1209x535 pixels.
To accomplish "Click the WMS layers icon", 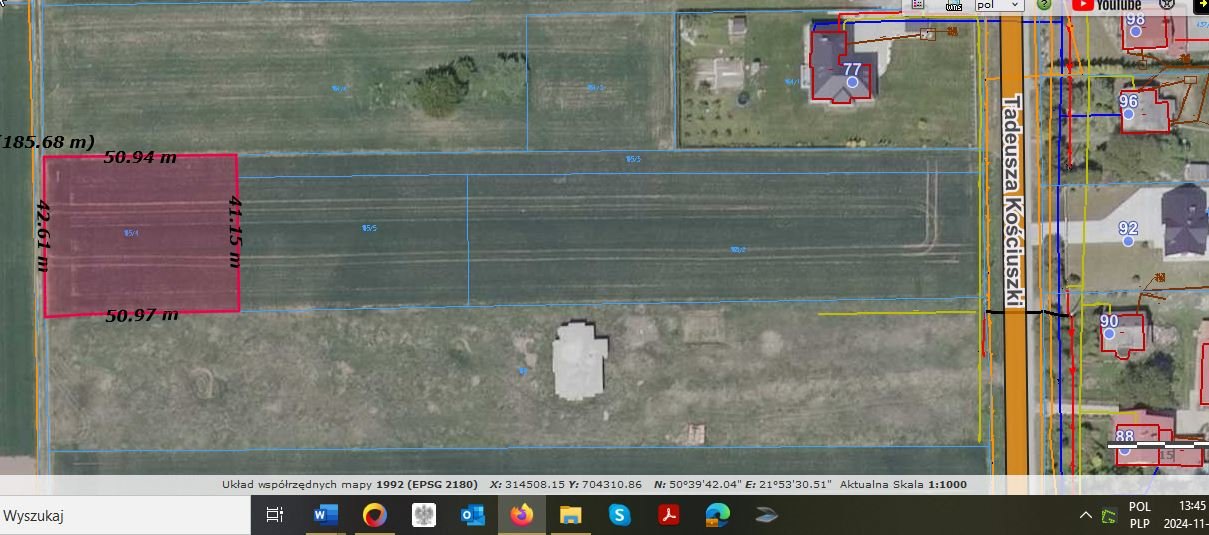I will coord(954,5).
